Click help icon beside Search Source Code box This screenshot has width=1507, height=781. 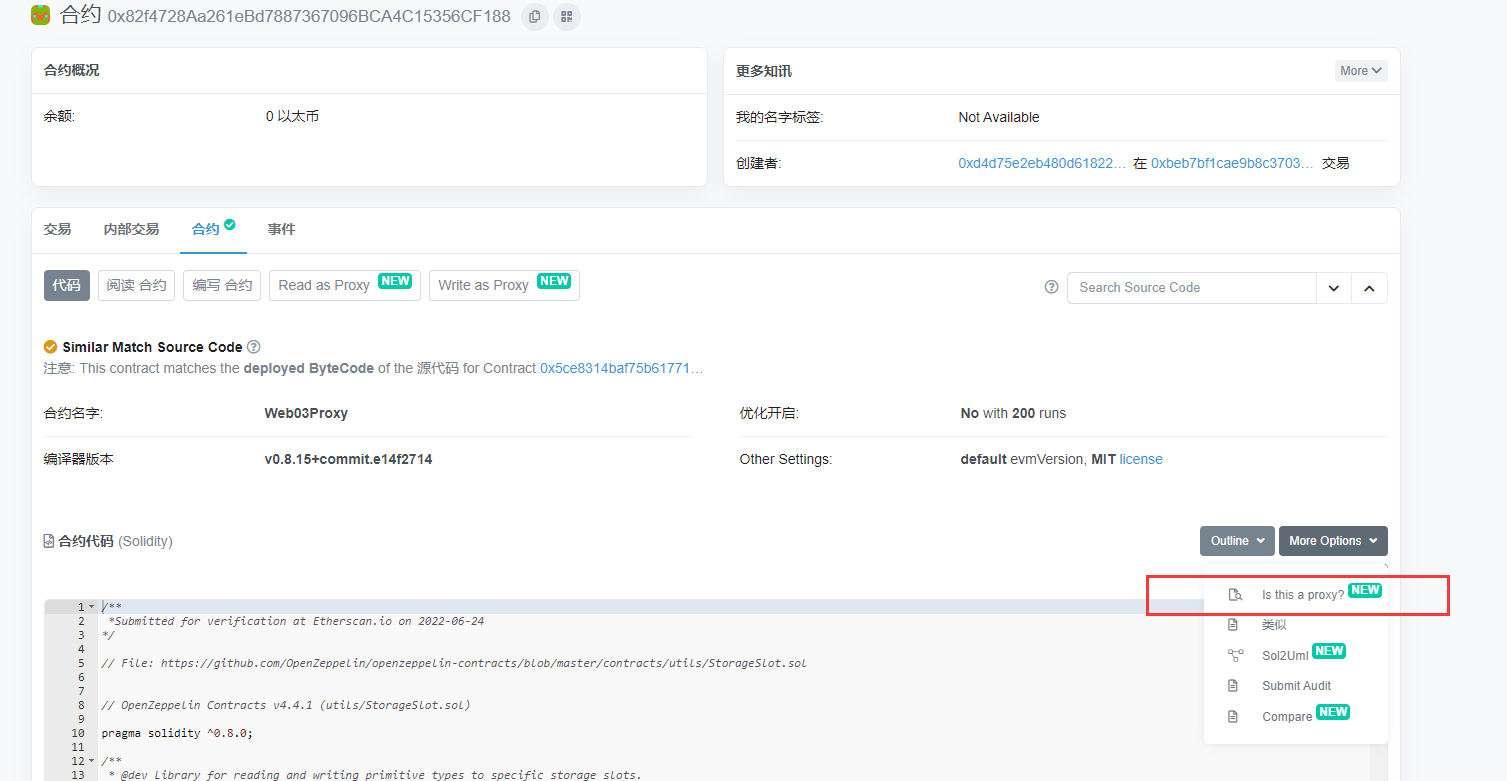click(1051, 287)
